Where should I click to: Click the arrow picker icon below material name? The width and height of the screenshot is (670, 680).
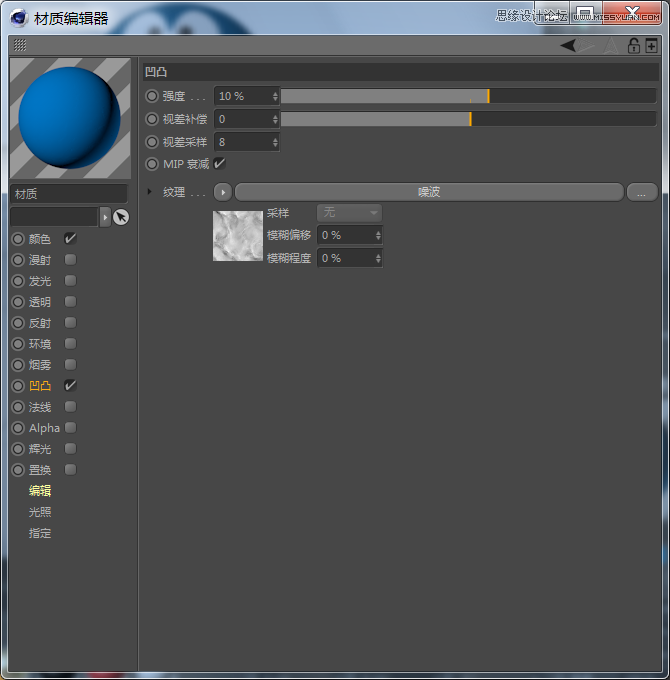click(x=121, y=217)
